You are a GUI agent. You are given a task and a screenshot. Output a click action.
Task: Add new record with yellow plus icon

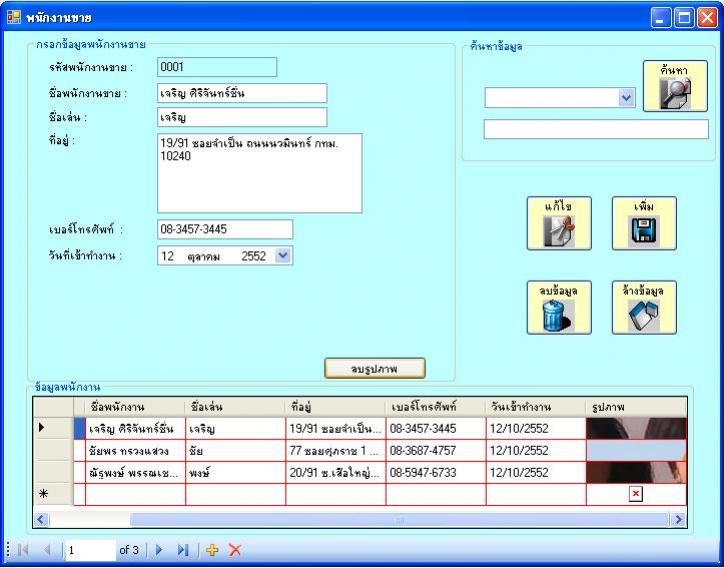pyautogui.click(x=213, y=550)
